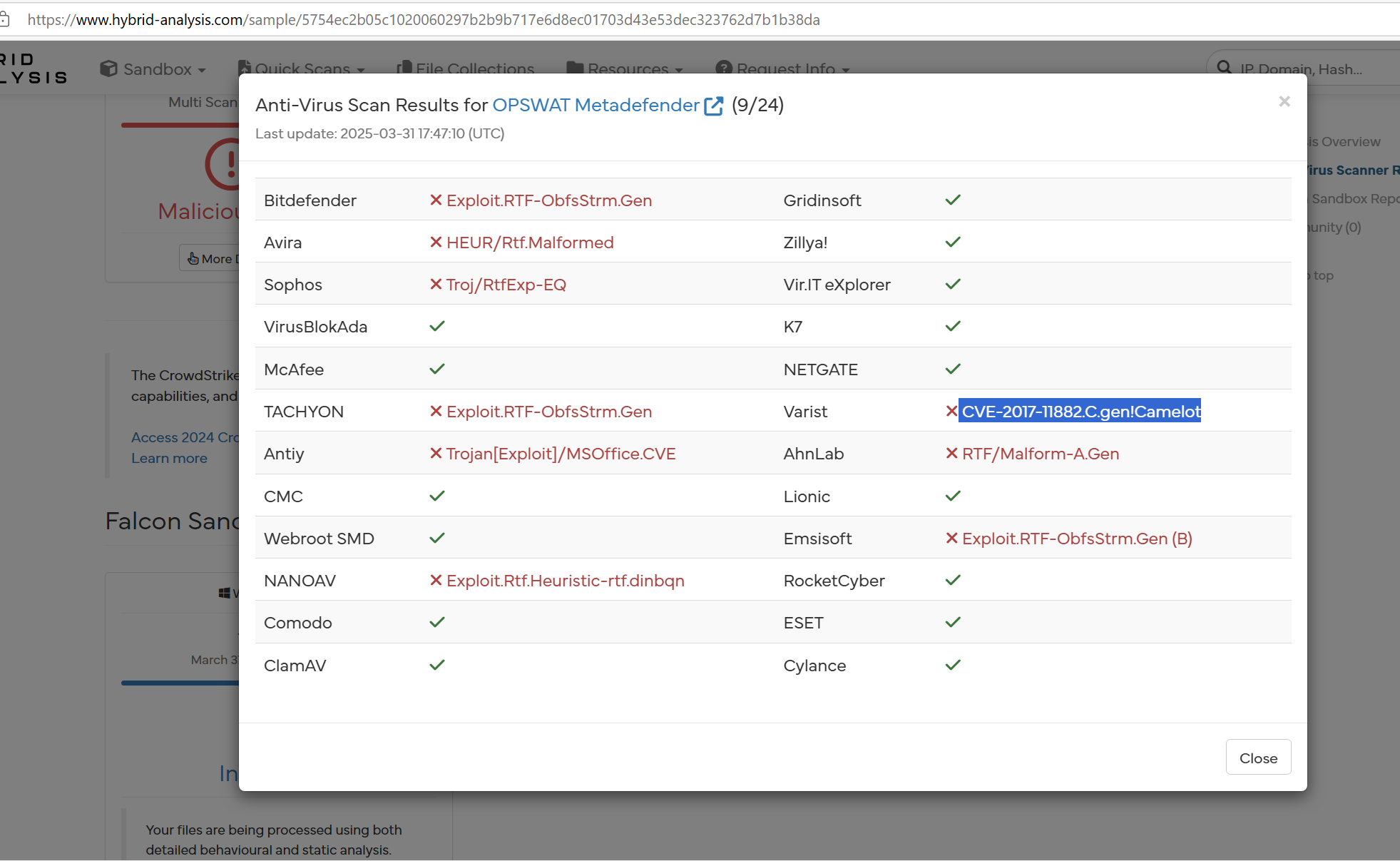Open OPSWAT Metadefender external link icon
The image size is (1400, 861).
pos(714,106)
